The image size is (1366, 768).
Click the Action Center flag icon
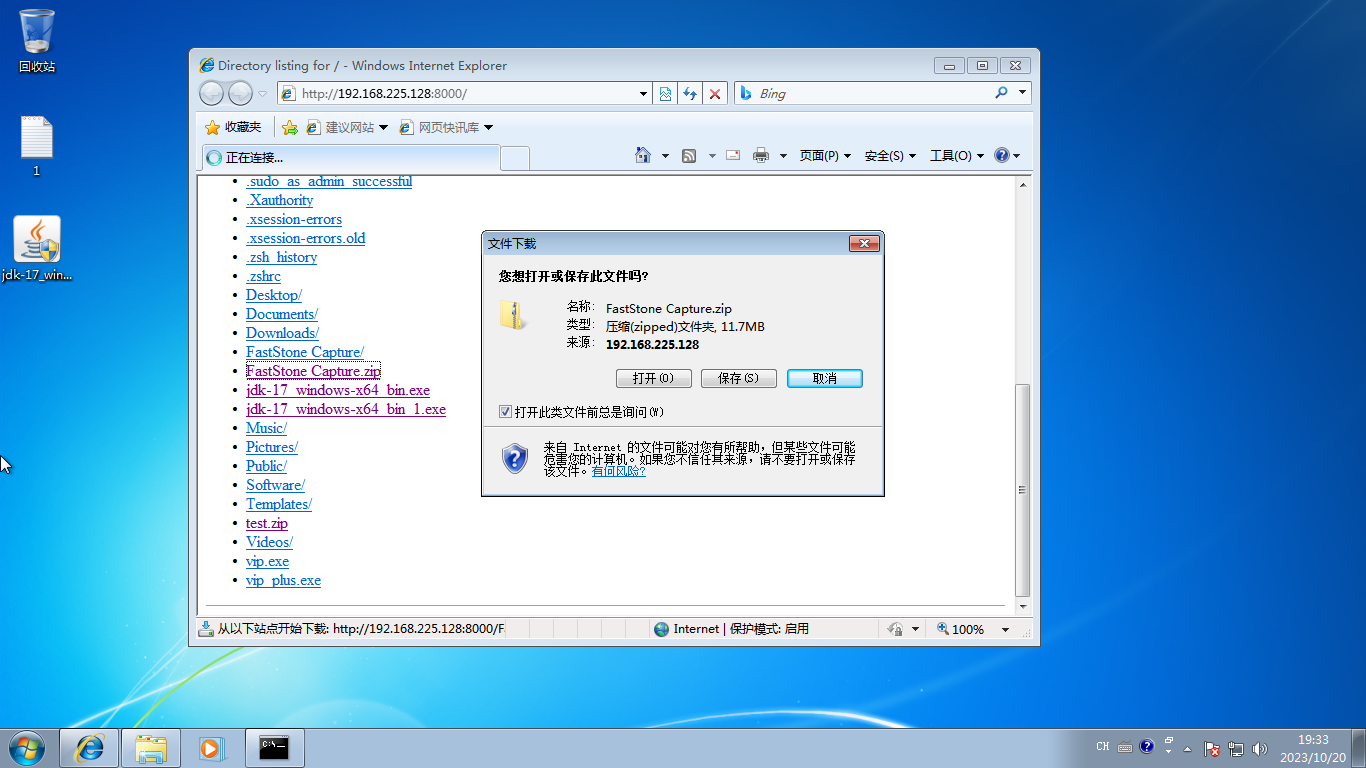point(1212,748)
